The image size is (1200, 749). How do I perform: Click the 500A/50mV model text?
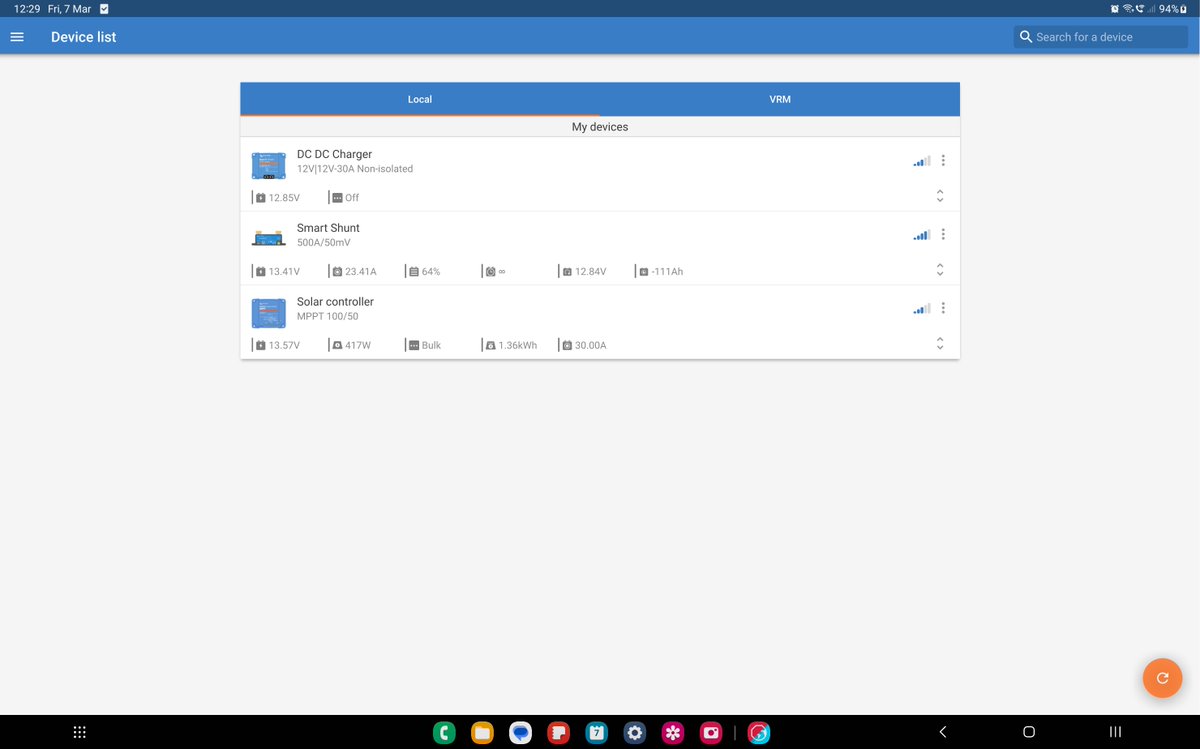(324, 243)
